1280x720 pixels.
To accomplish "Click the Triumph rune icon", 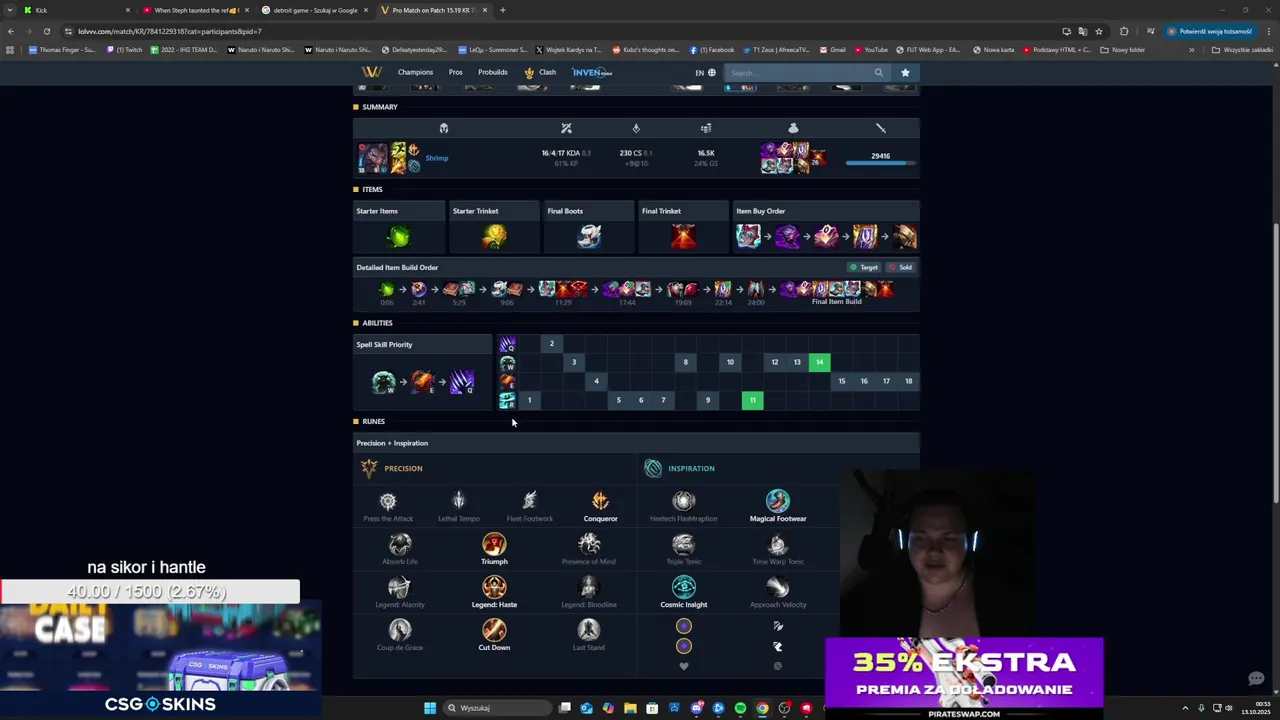I will pos(494,544).
